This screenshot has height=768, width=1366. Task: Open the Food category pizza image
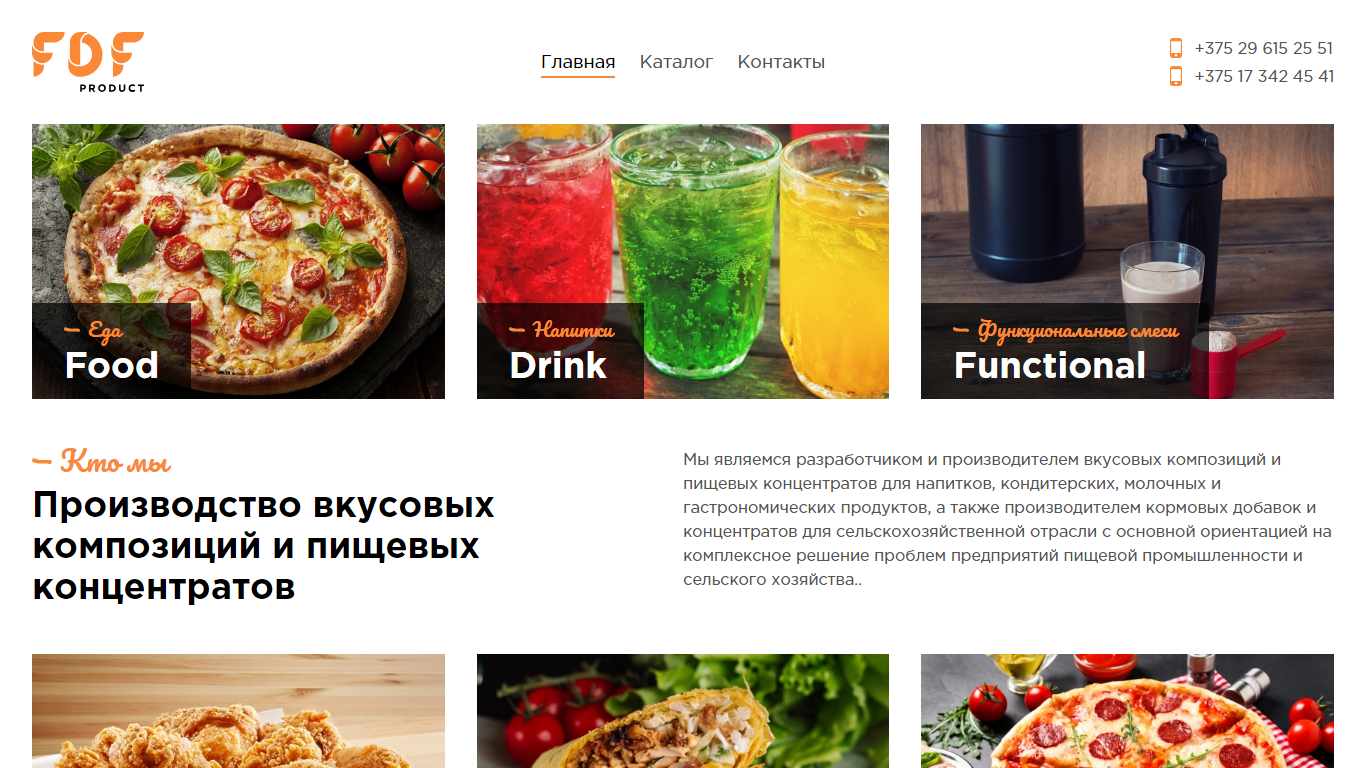pyautogui.click(x=238, y=261)
